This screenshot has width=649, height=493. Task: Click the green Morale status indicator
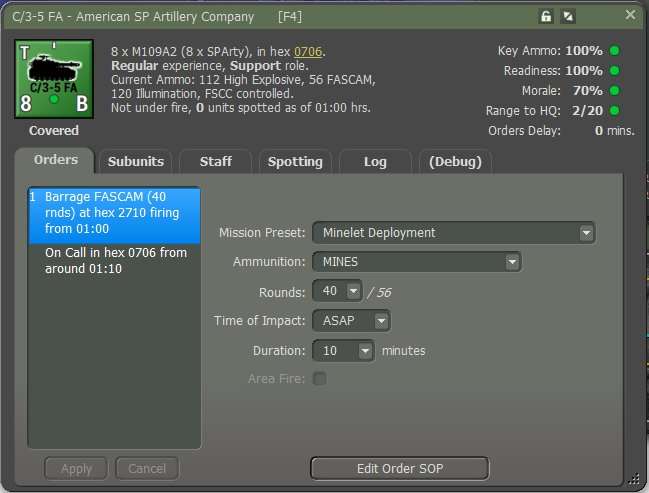pos(614,91)
